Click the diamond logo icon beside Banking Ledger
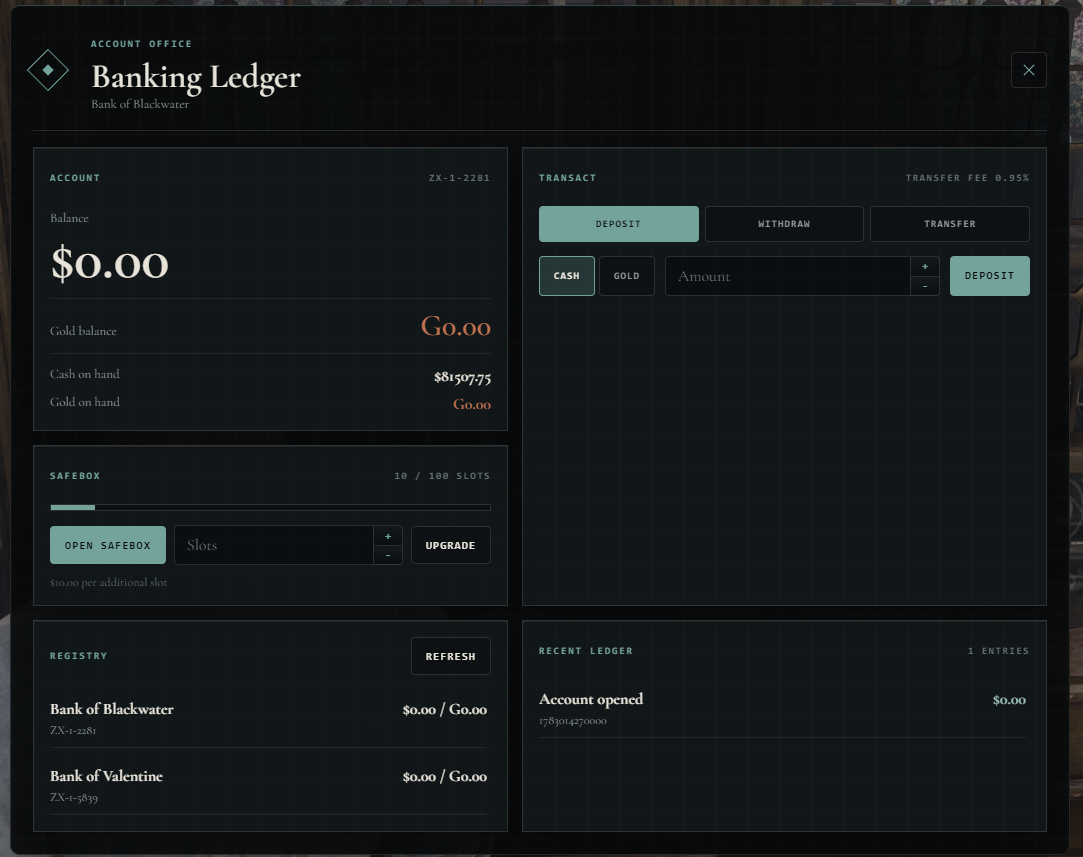Image resolution: width=1083 pixels, height=857 pixels. click(x=48, y=70)
